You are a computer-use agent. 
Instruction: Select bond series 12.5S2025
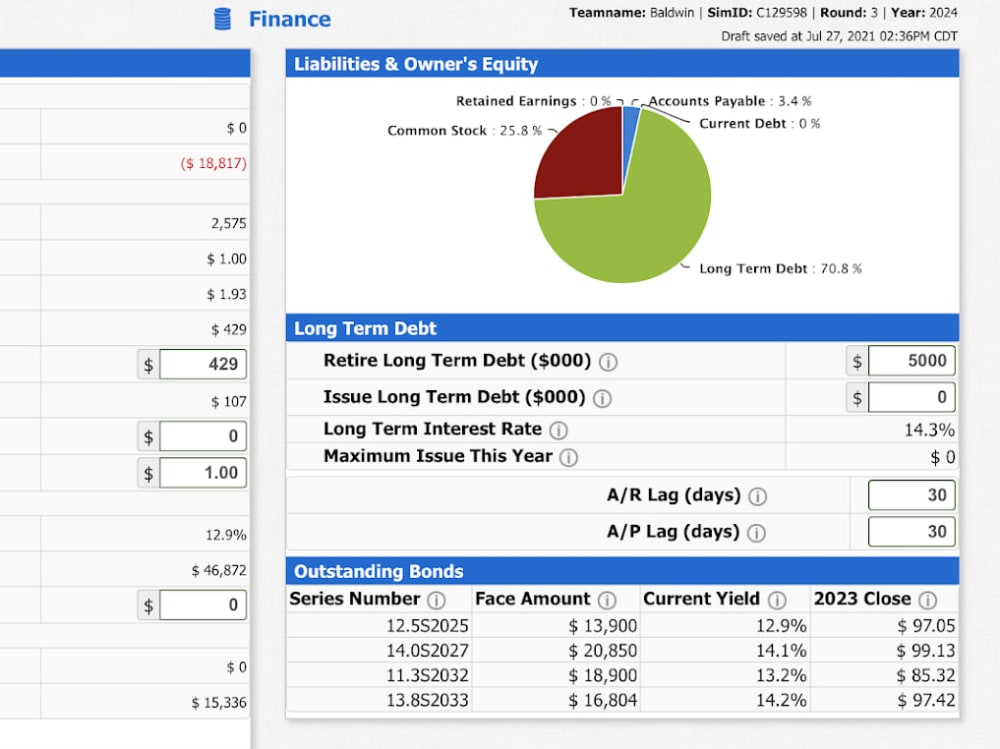(x=427, y=626)
